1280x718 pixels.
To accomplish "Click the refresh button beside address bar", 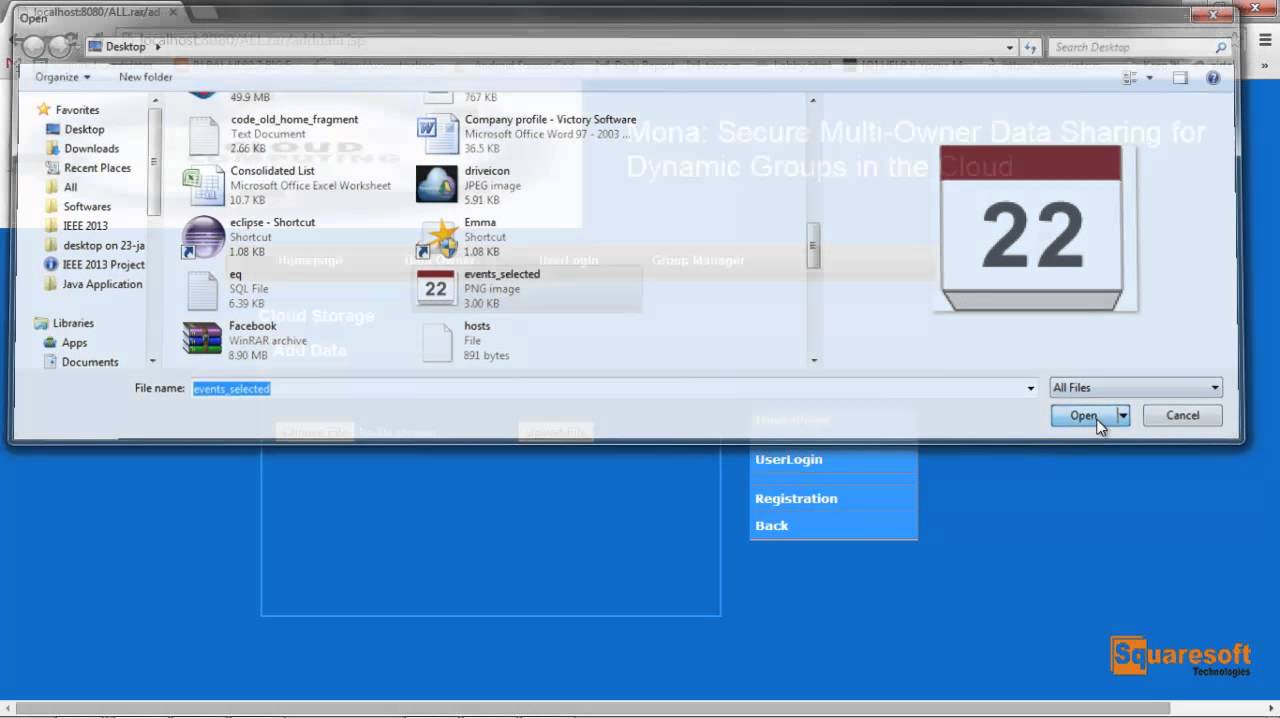I will [1030, 47].
